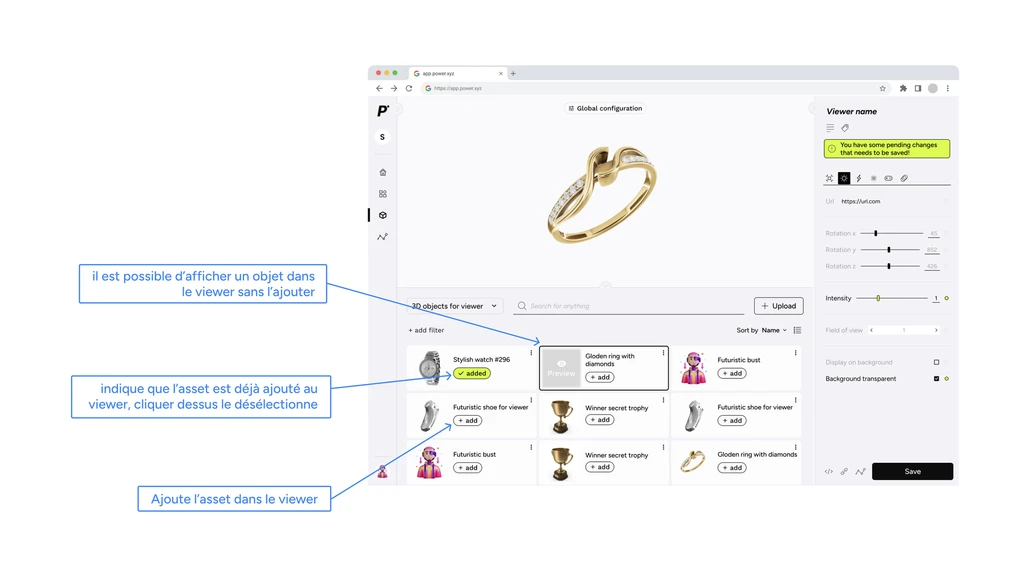Open the grid dashboard icon in sidebar
1024x577 pixels.
(382, 194)
